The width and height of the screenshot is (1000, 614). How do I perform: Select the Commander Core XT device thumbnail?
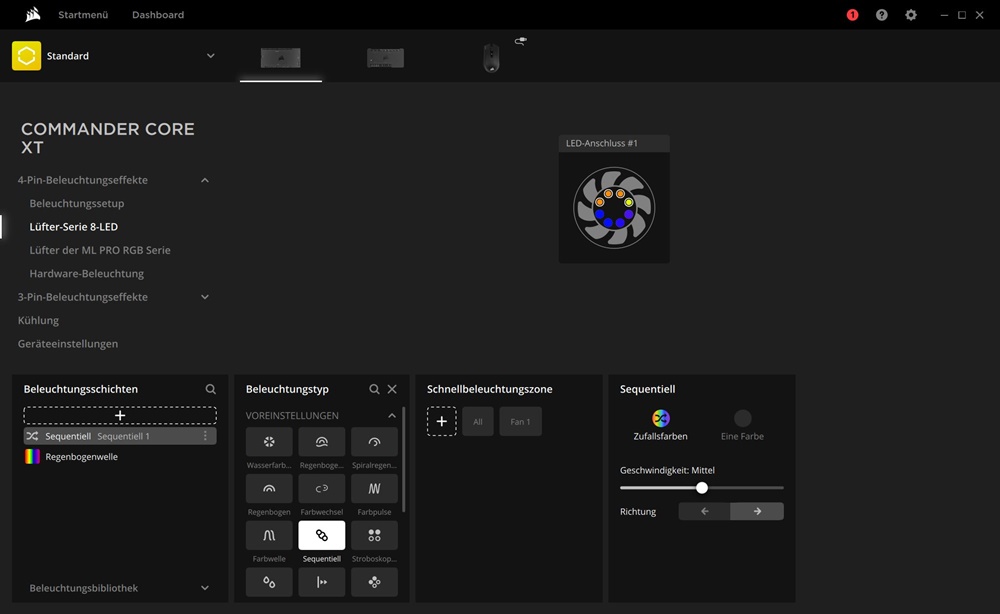[281, 58]
